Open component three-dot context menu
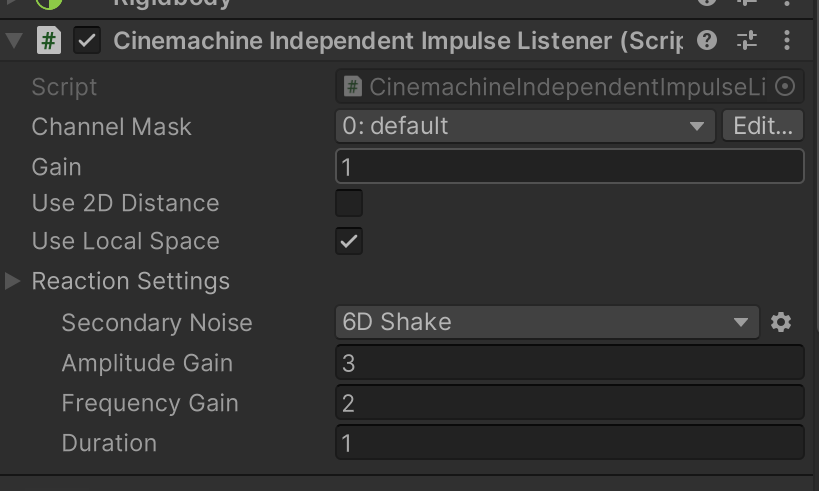The width and height of the screenshot is (819, 491). click(x=787, y=41)
